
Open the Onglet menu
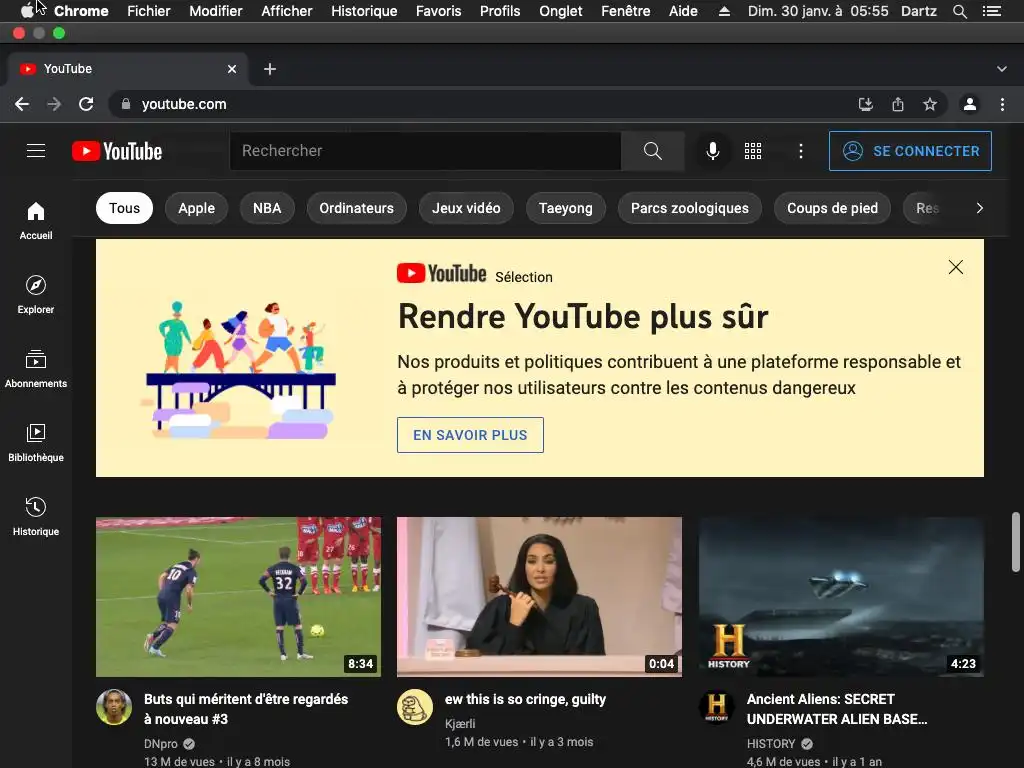[x=560, y=11]
